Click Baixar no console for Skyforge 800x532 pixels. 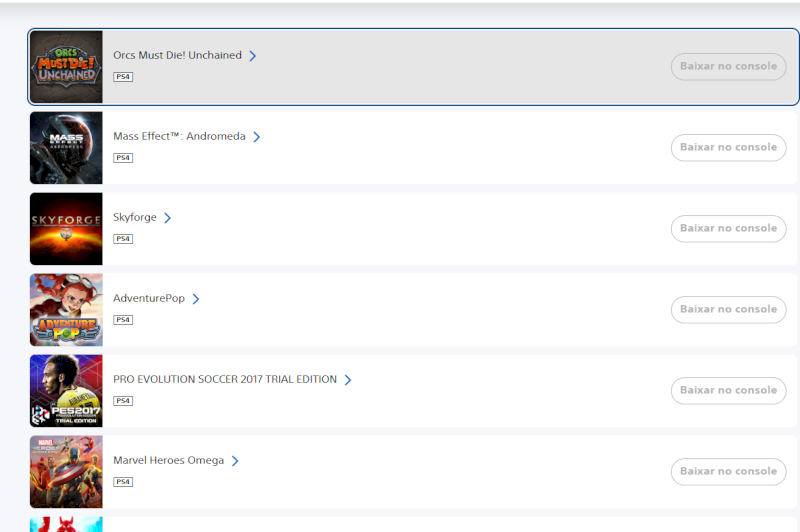click(x=729, y=229)
